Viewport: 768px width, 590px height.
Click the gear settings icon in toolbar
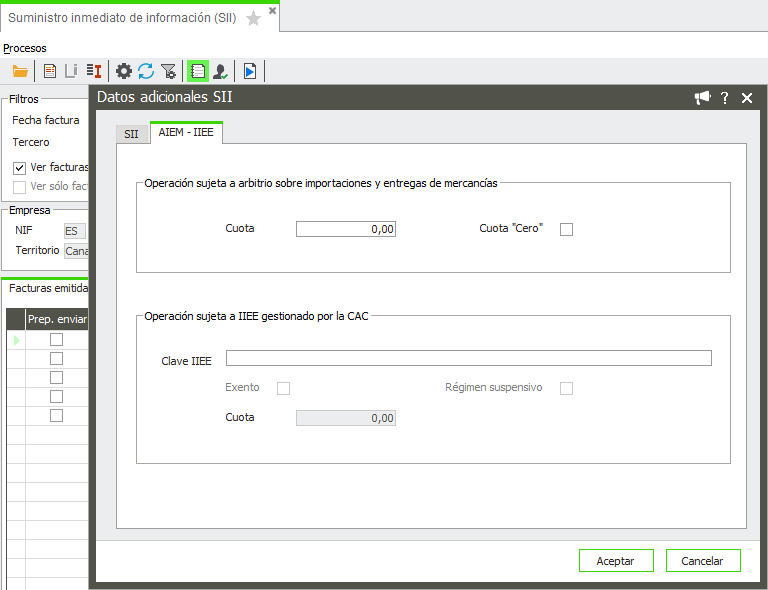click(x=124, y=71)
